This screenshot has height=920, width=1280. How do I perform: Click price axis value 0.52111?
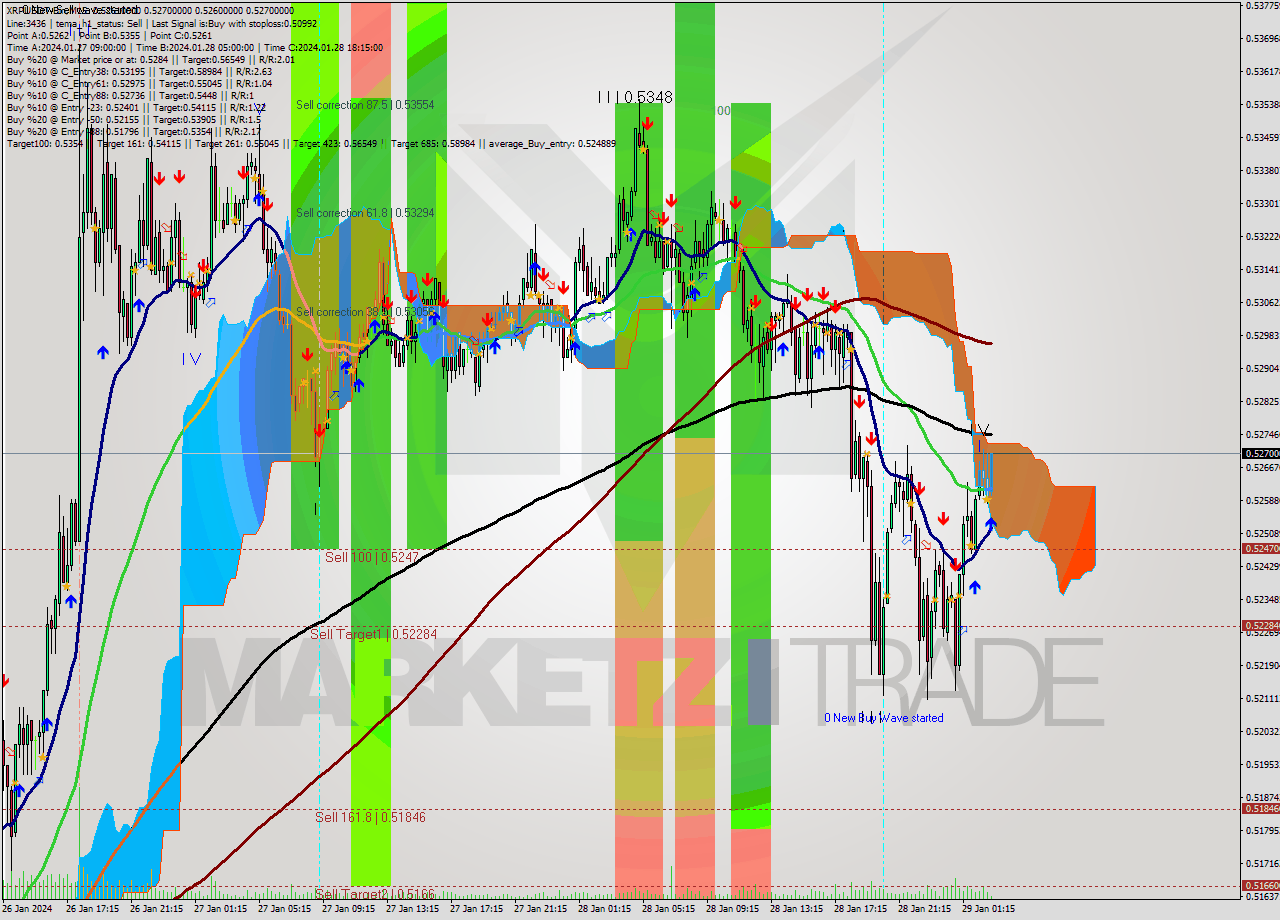click(x=1261, y=698)
